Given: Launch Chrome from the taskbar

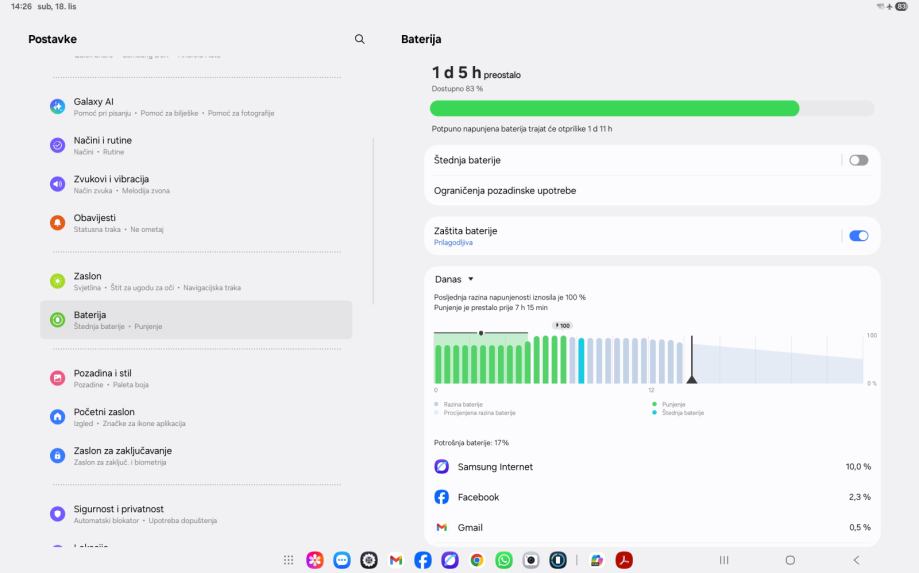Looking at the screenshot, I should pos(477,560).
